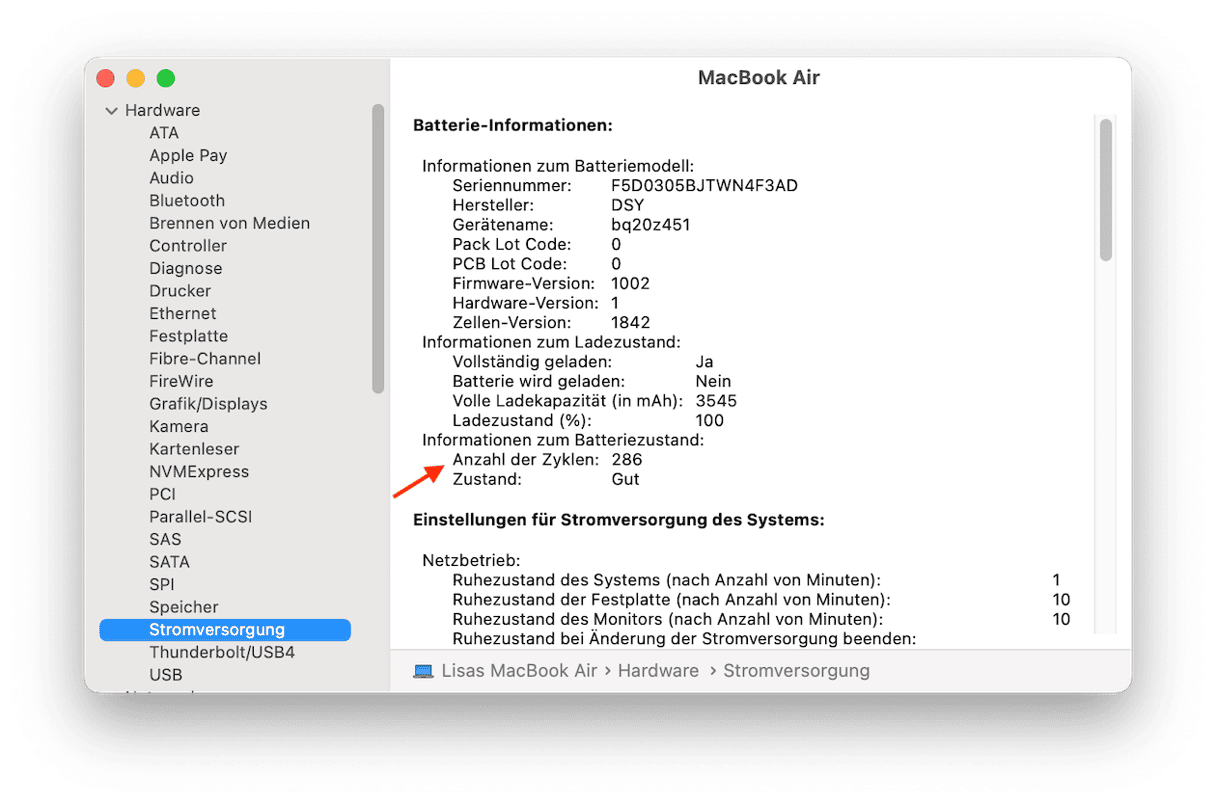This screenshot has height=804, width=1216.
Task: Click the Hardware-Version label
Action: pyautogui.click(x=526, y=303)
